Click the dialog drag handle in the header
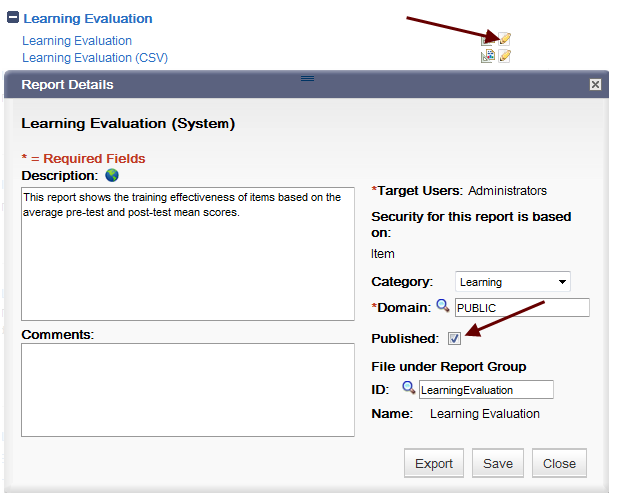The width and height of the screenshot is (620, 495). point(307,78)
